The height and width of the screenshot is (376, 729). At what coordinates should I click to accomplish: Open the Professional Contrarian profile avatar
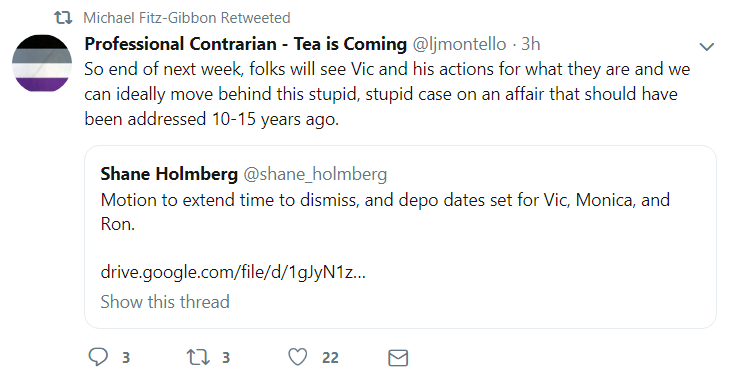(42, 62)
